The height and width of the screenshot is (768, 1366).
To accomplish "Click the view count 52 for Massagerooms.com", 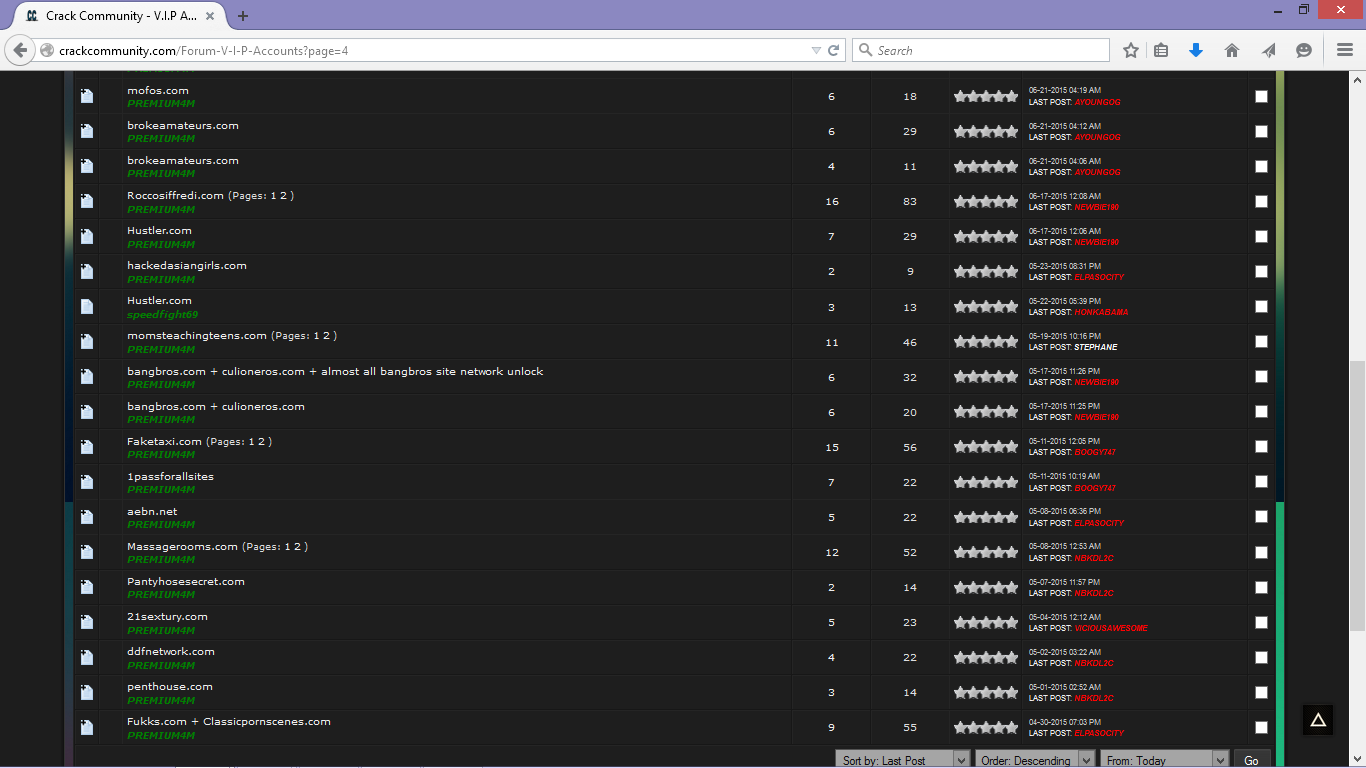I will [910, 553].
